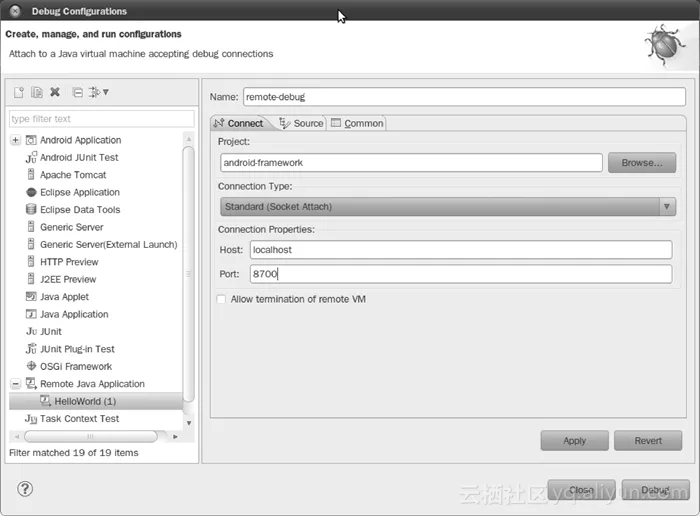The width and height of the screenshot is (700, 516).
Task: Expand the Android Application tree node
Action: point(16,141)
